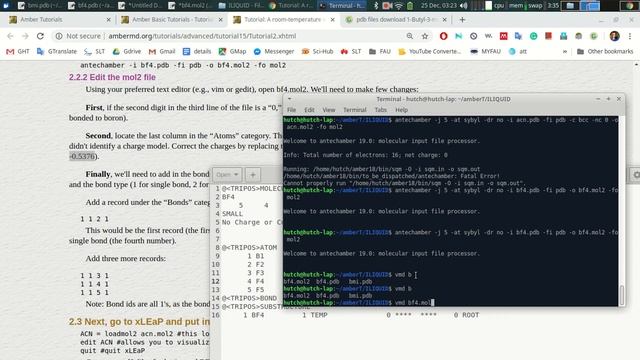Click the Chrome back arrow
Image resolution: width=640 pixels, height=360 pixels.
tap(10, 36)
